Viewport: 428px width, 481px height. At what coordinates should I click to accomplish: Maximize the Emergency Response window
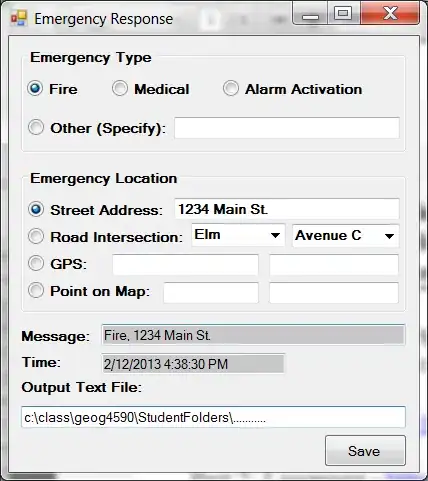click(x=344, y=13)
